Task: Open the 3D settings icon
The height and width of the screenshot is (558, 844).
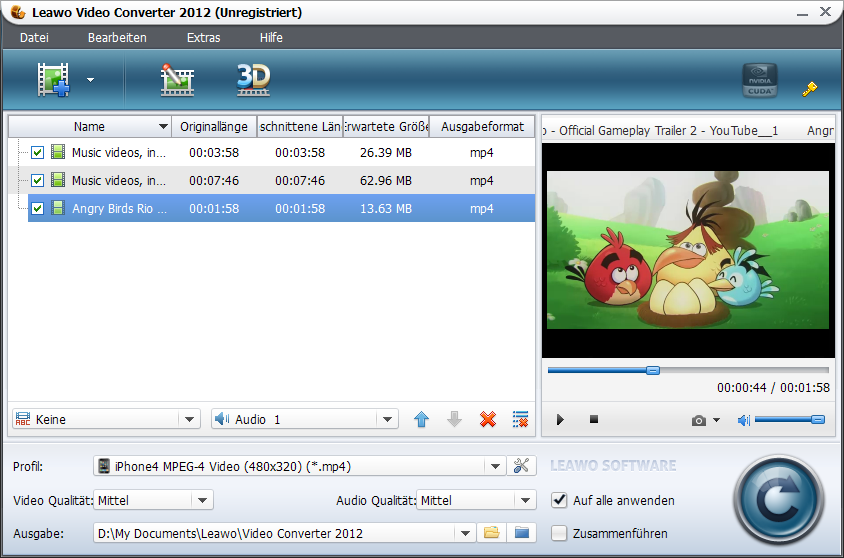Action: [x=254, y=80]
